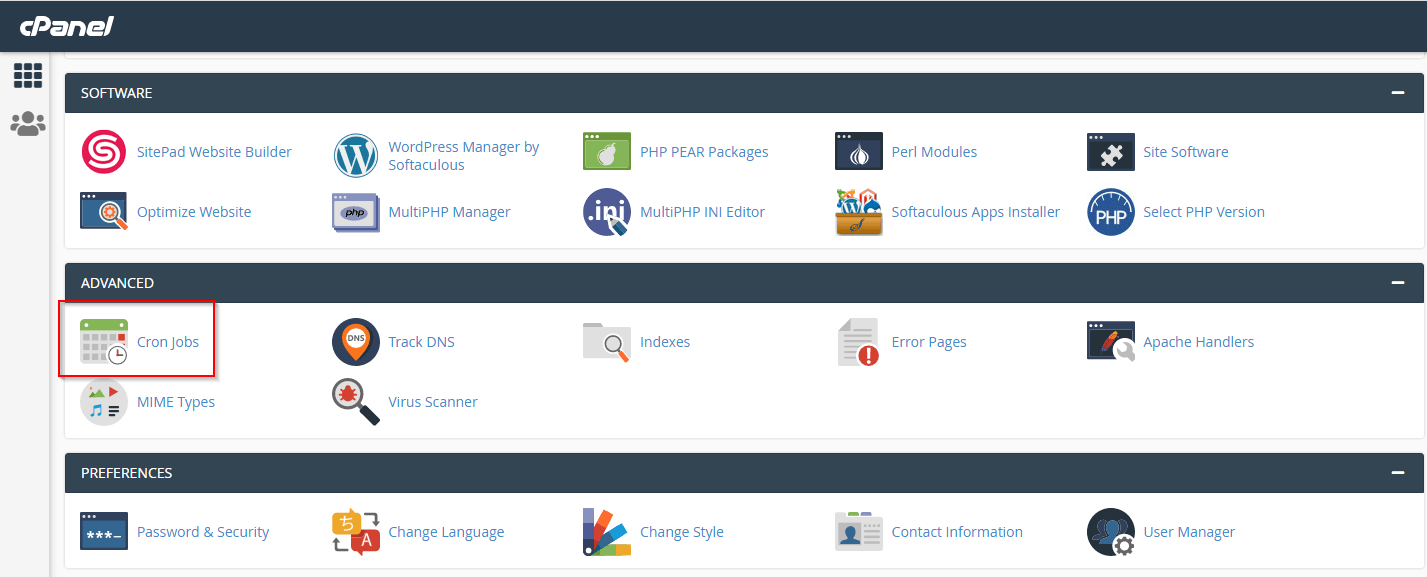Open the Apache Handlers link
Viewport: 1427px width, 577px height.
(x=1198, y=342)
